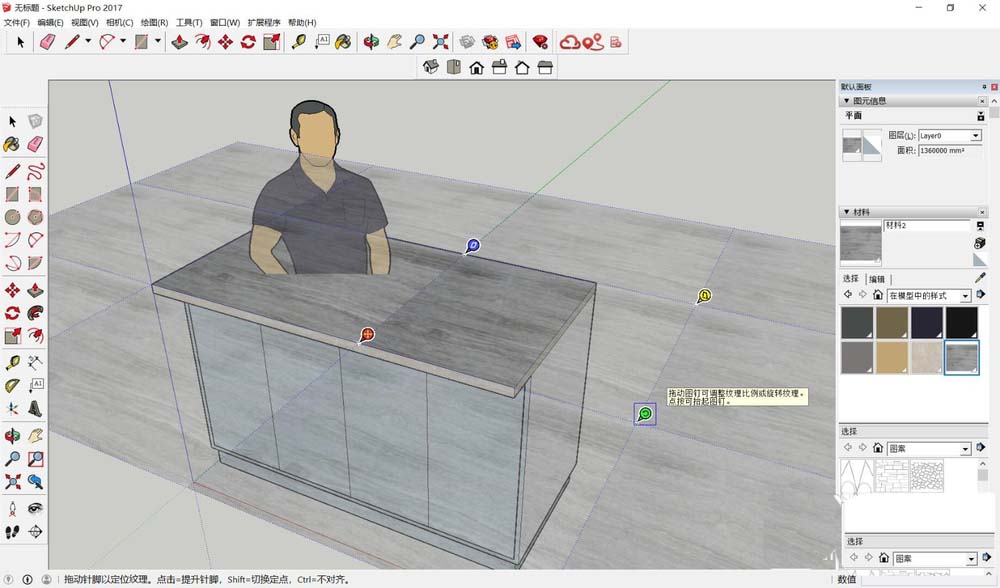Open the Layer0 layer dropdown

975,136
